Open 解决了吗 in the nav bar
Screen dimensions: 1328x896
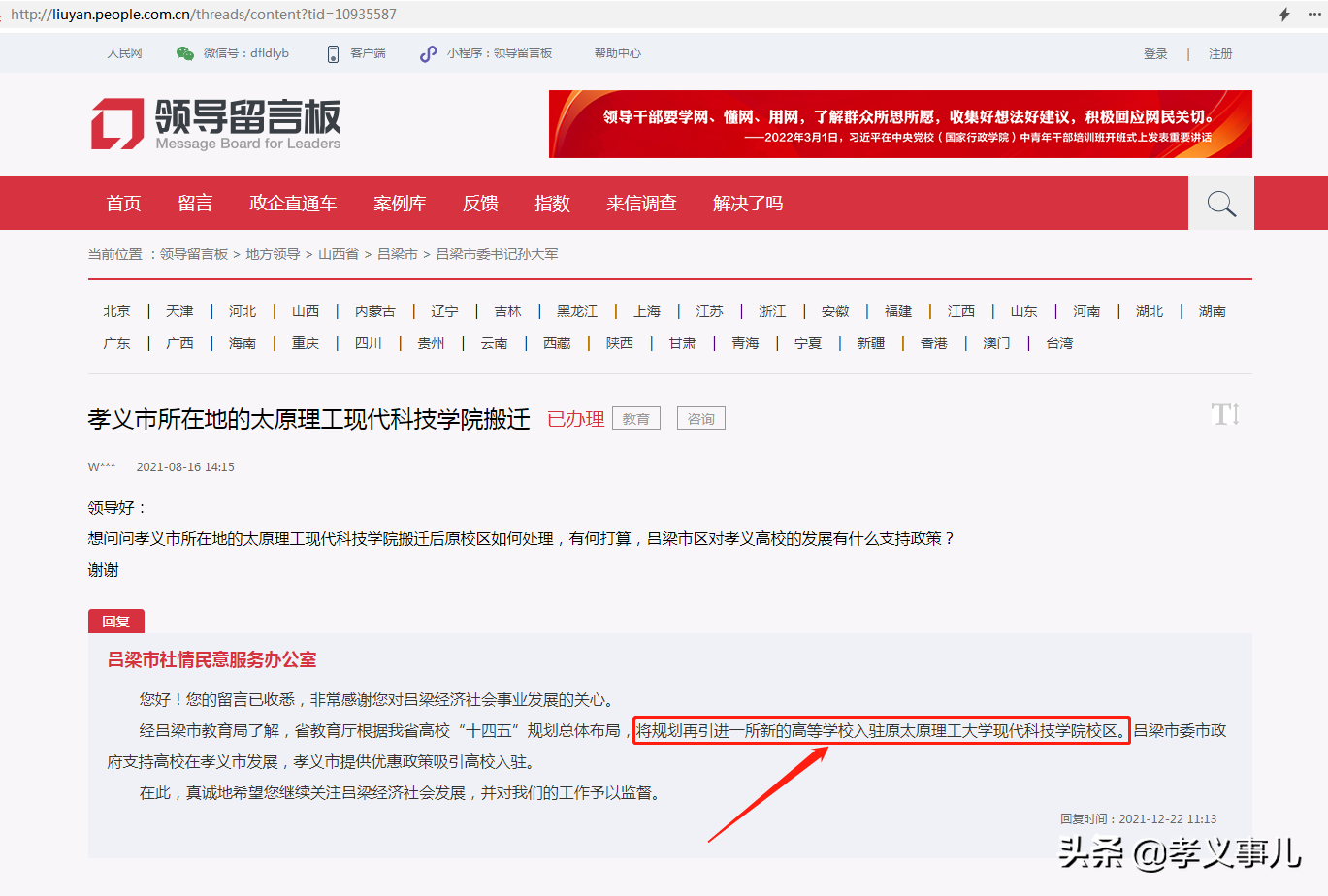[x=748, y=204]
